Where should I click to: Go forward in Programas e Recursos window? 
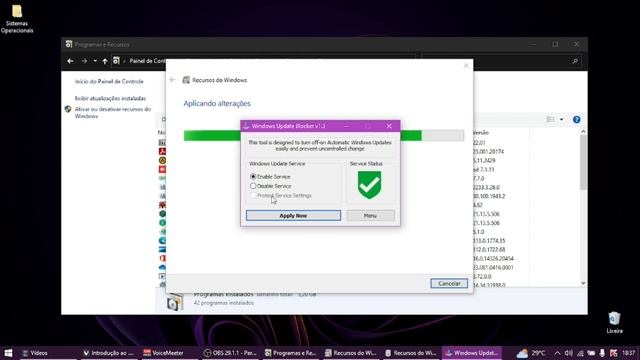coord(84,61)
